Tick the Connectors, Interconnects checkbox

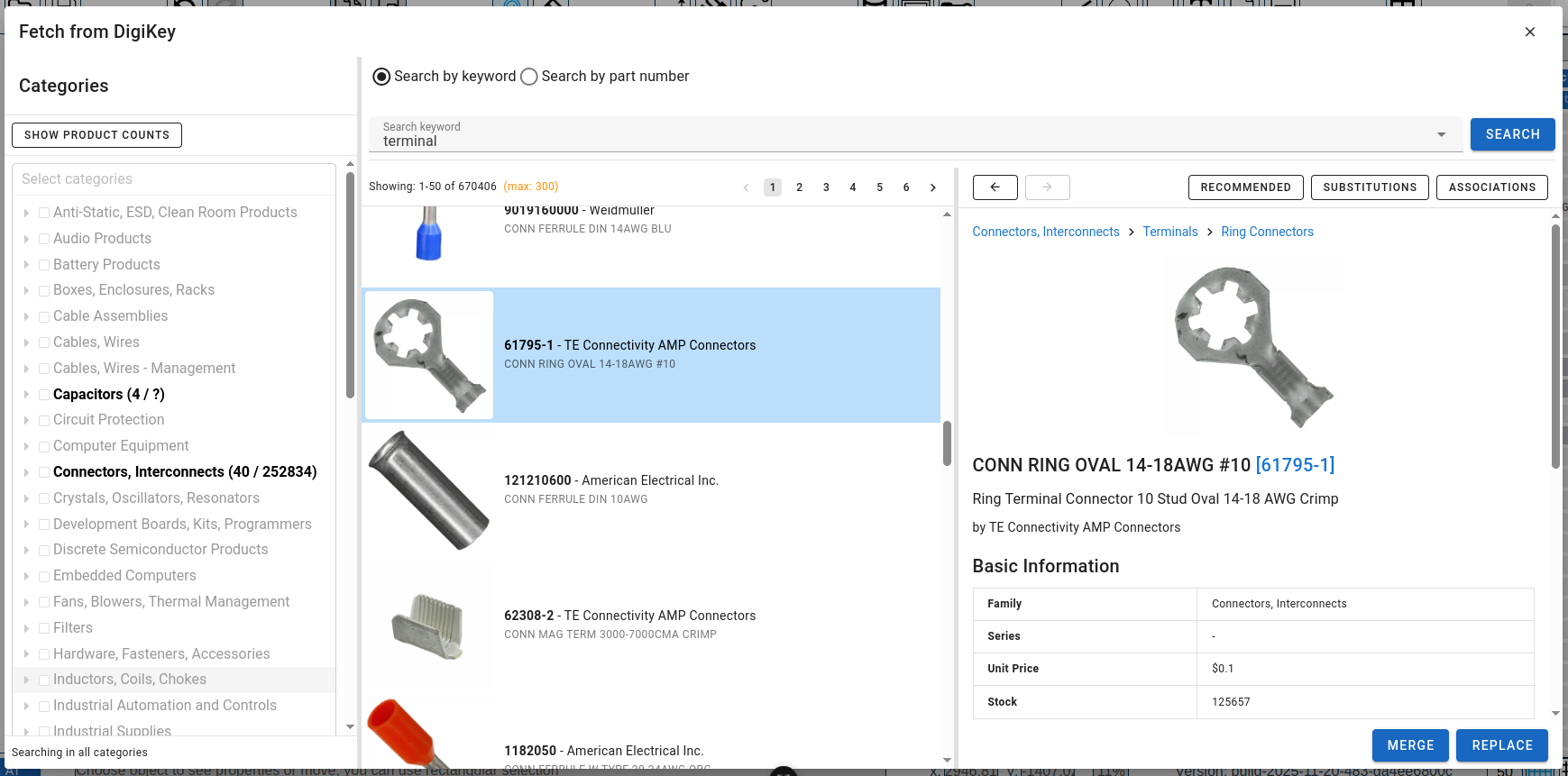(44, 472)
